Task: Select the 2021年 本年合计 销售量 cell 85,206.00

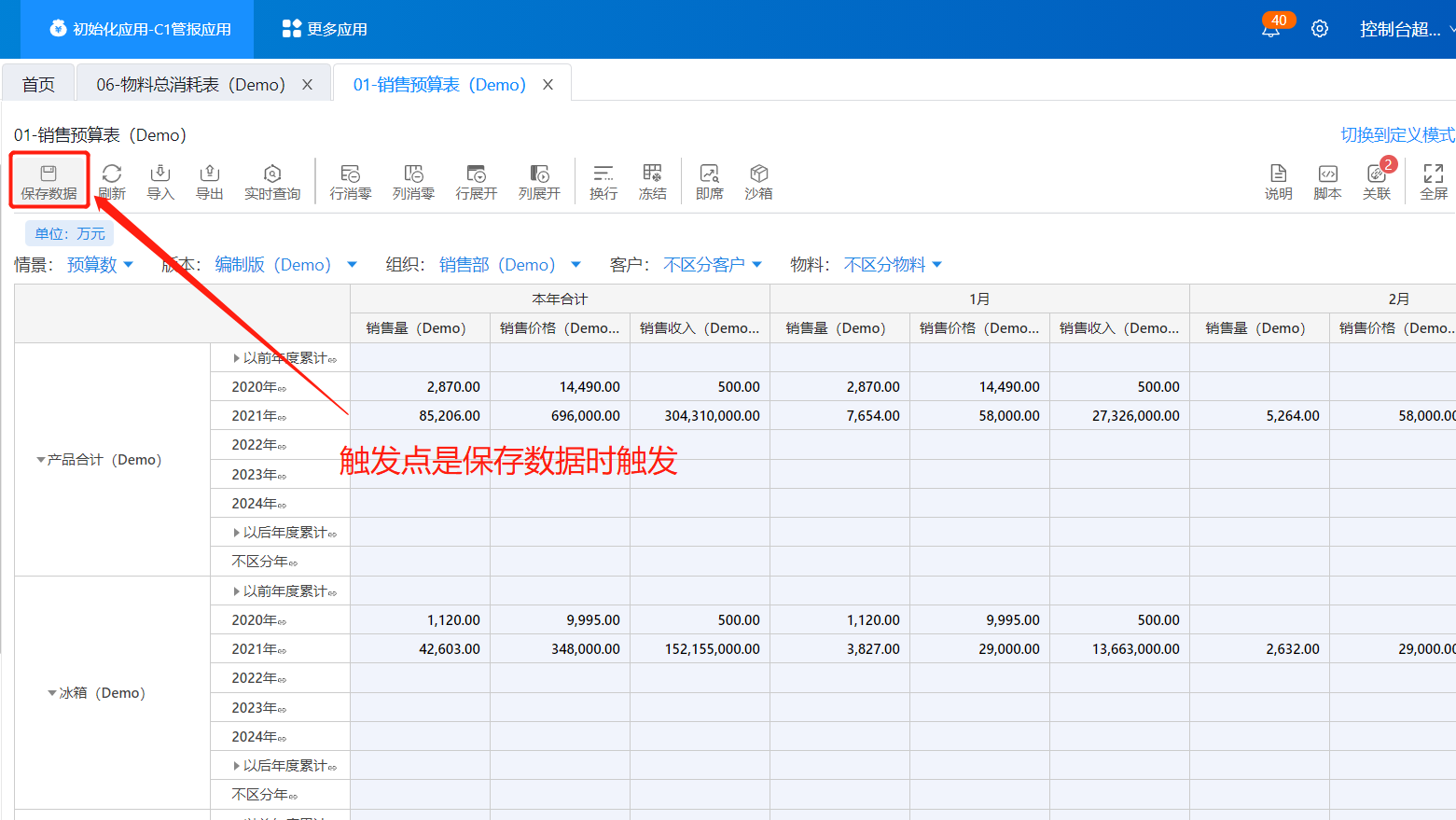Action: click(421, 416)
